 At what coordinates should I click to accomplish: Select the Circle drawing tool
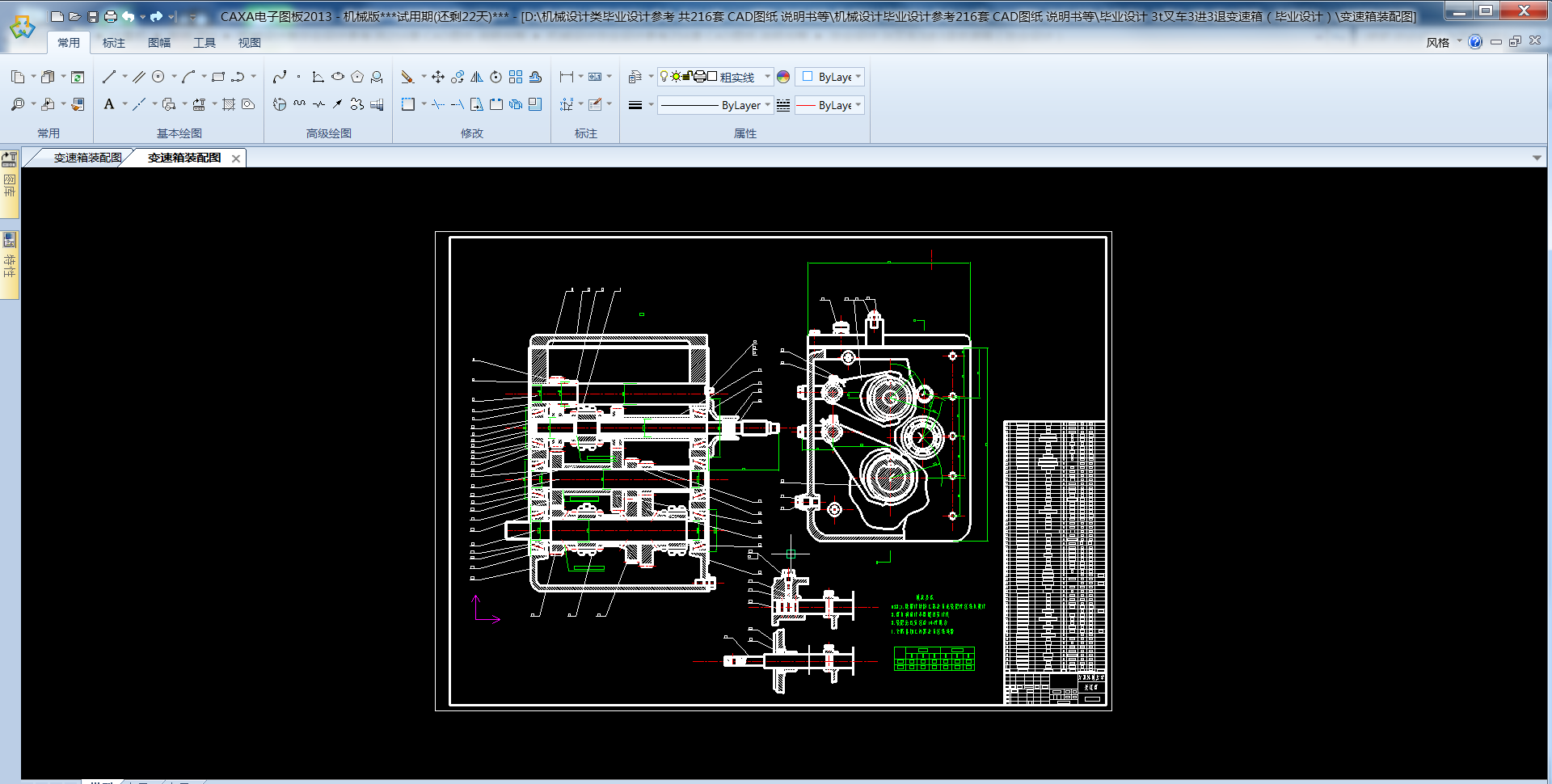[x=158, y=77]
